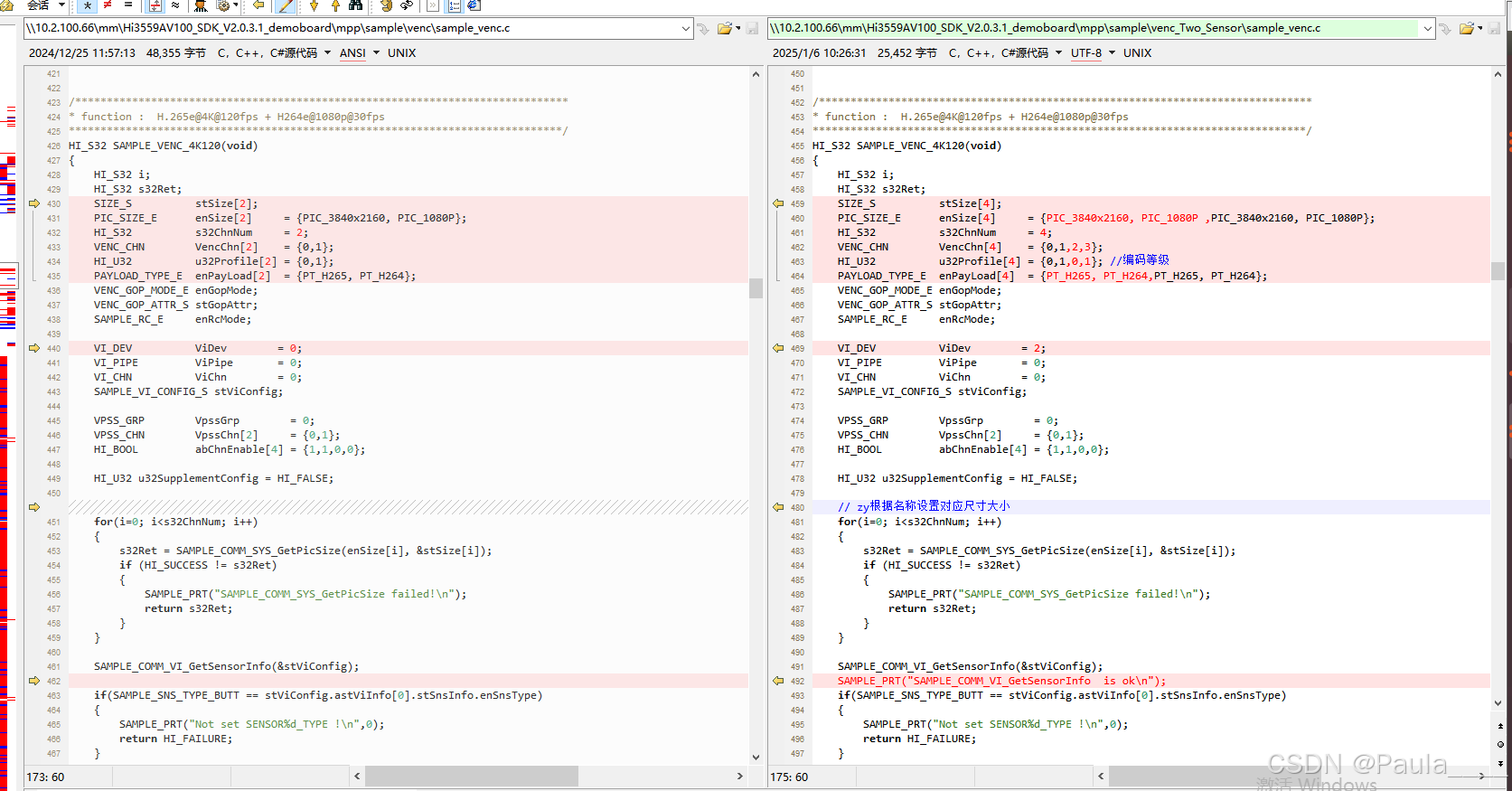Click left line 'SAMPLE_VI_CONFIG_S stViConfig;'
This screenshot has height=791, width=1512.
coord(188,391)
